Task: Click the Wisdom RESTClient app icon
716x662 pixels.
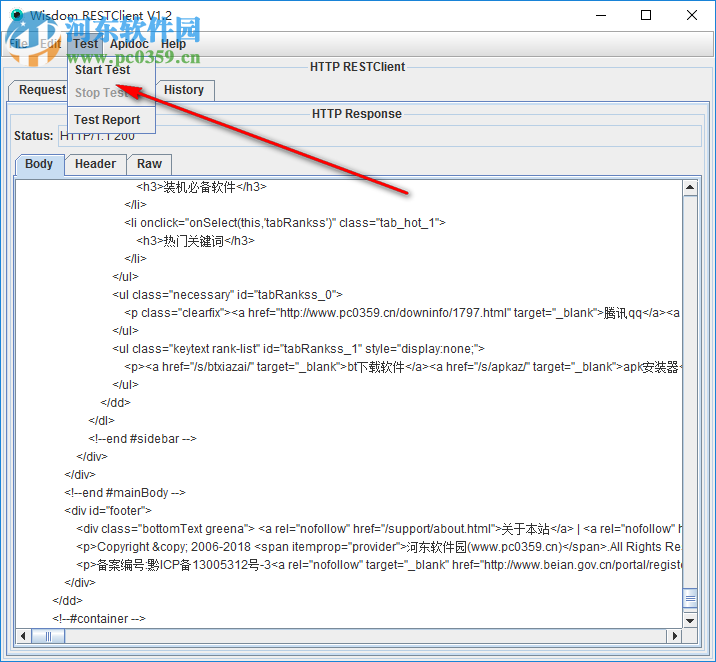Action: 16,15
